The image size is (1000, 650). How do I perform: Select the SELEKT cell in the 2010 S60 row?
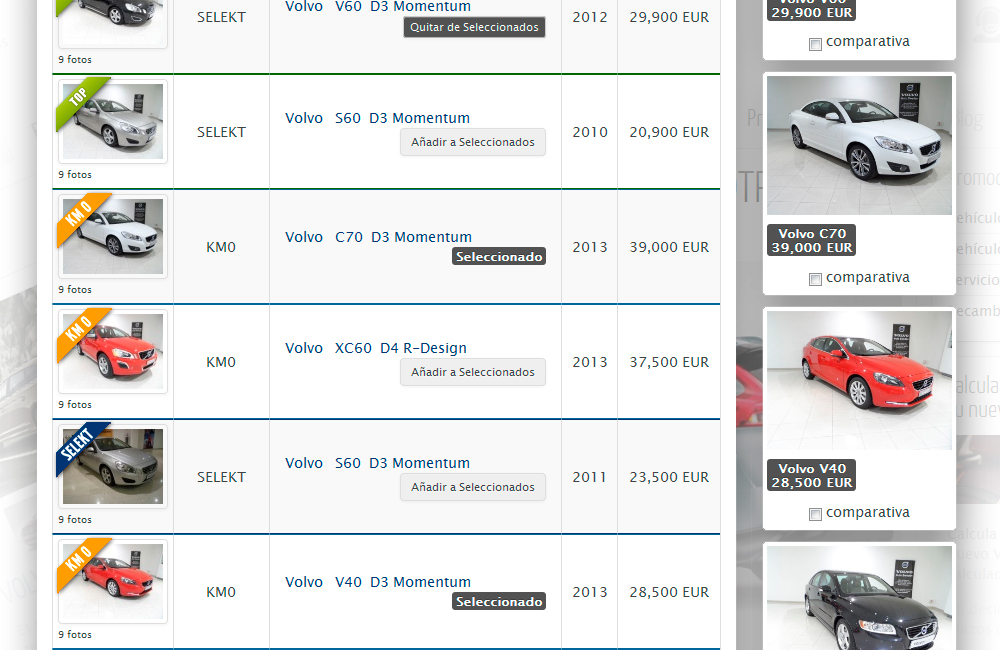[x=221, y=132]
